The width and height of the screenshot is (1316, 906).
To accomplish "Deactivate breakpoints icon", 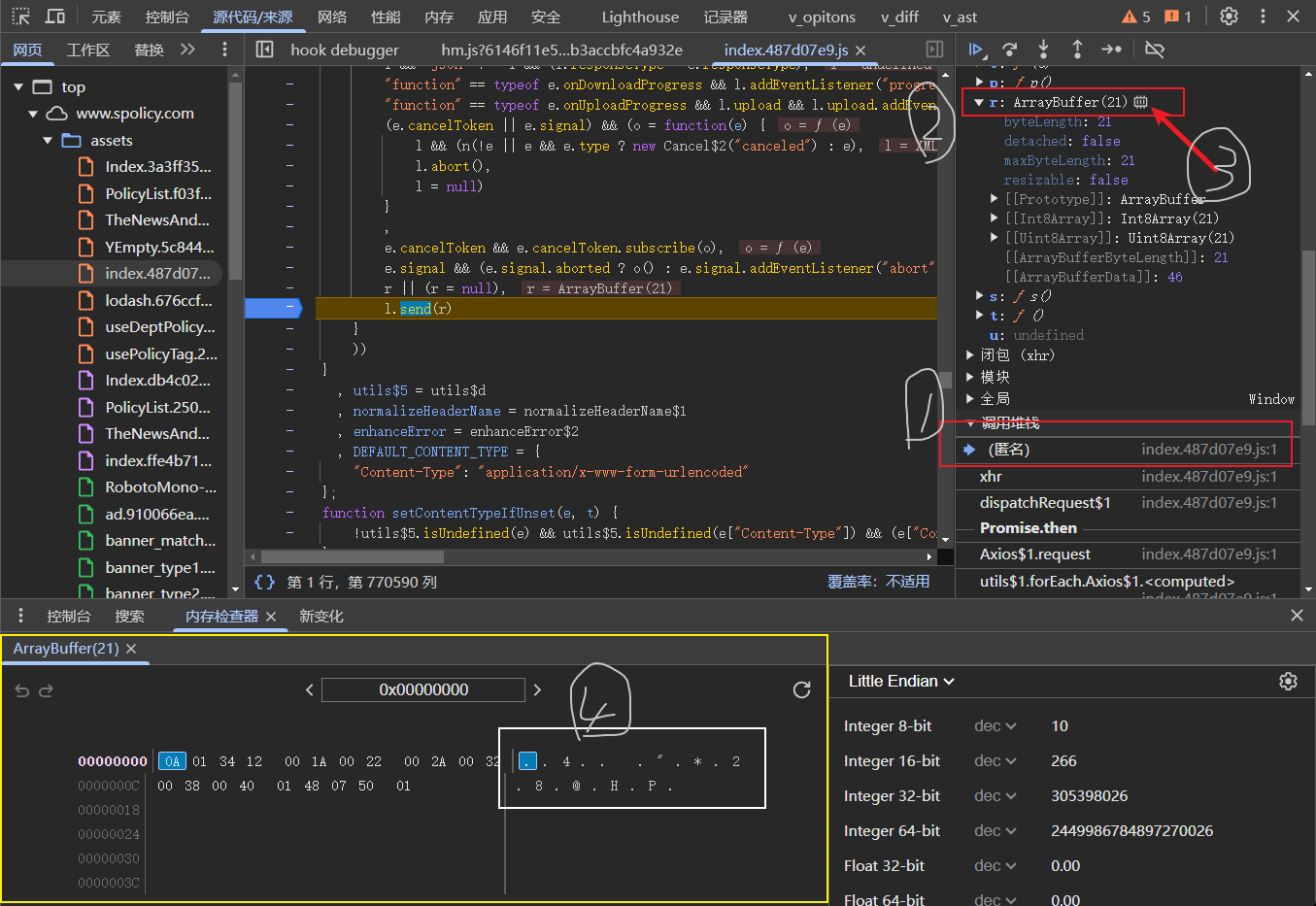I will 1155,50.
